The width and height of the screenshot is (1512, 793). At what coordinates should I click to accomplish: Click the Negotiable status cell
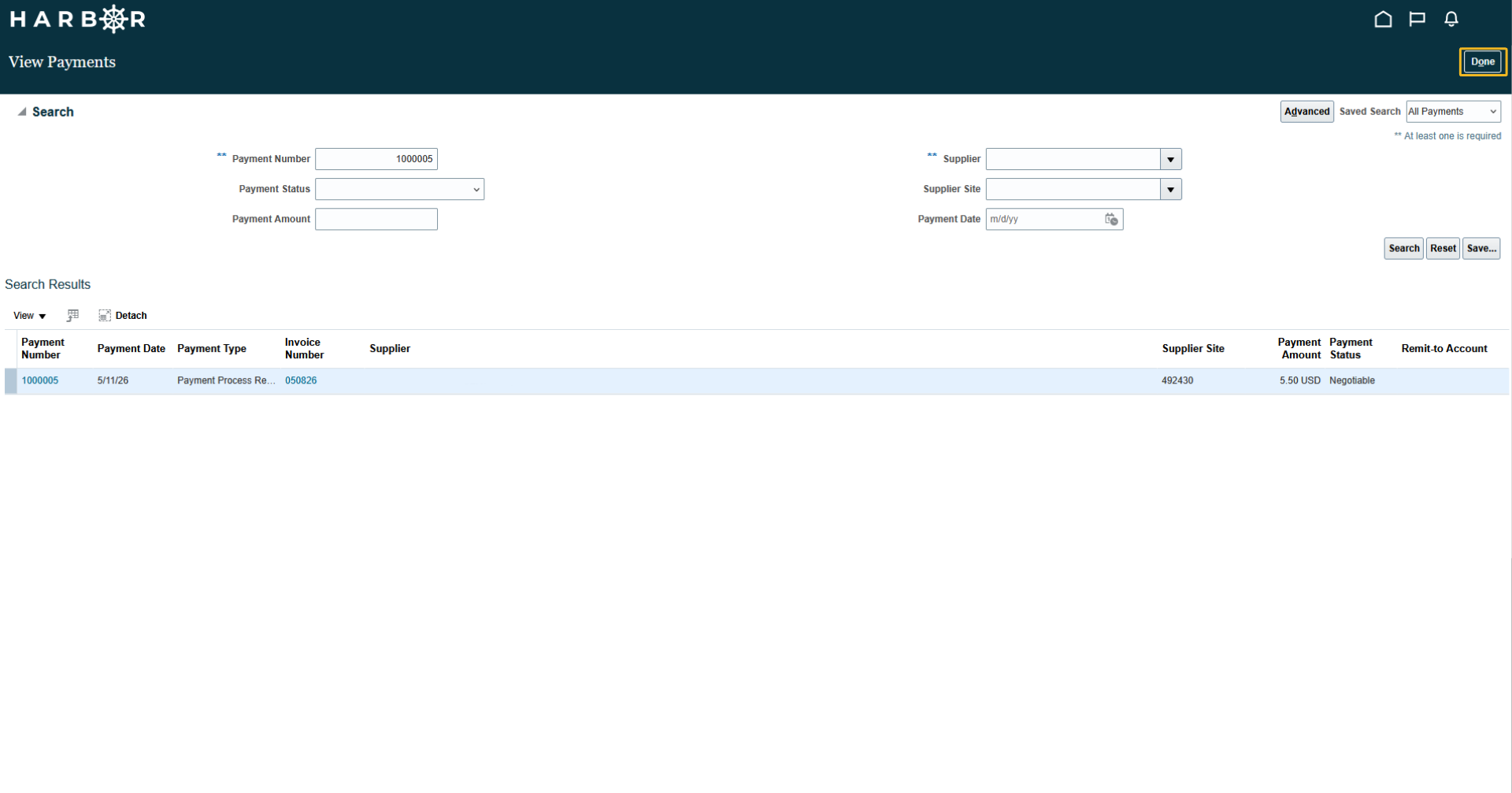(1352, 380)
